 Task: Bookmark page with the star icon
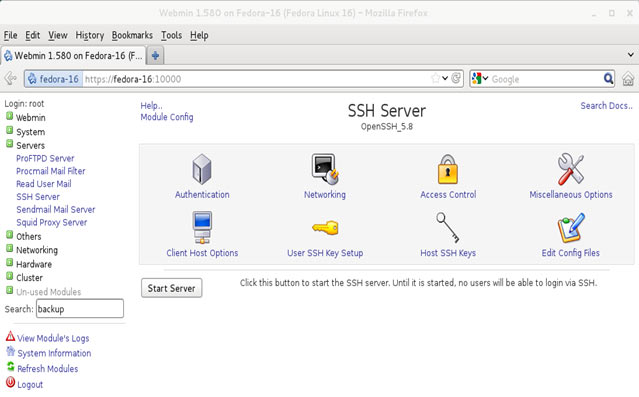(435, 78)
